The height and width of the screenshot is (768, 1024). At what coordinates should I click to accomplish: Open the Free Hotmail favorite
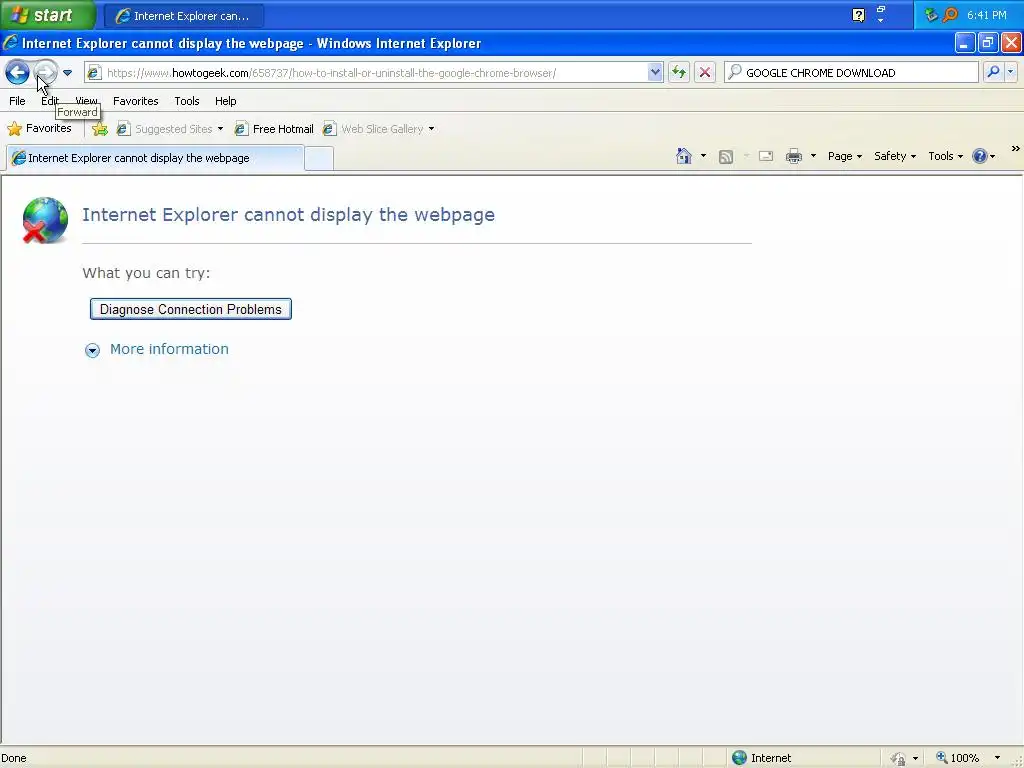coord(274,129)
